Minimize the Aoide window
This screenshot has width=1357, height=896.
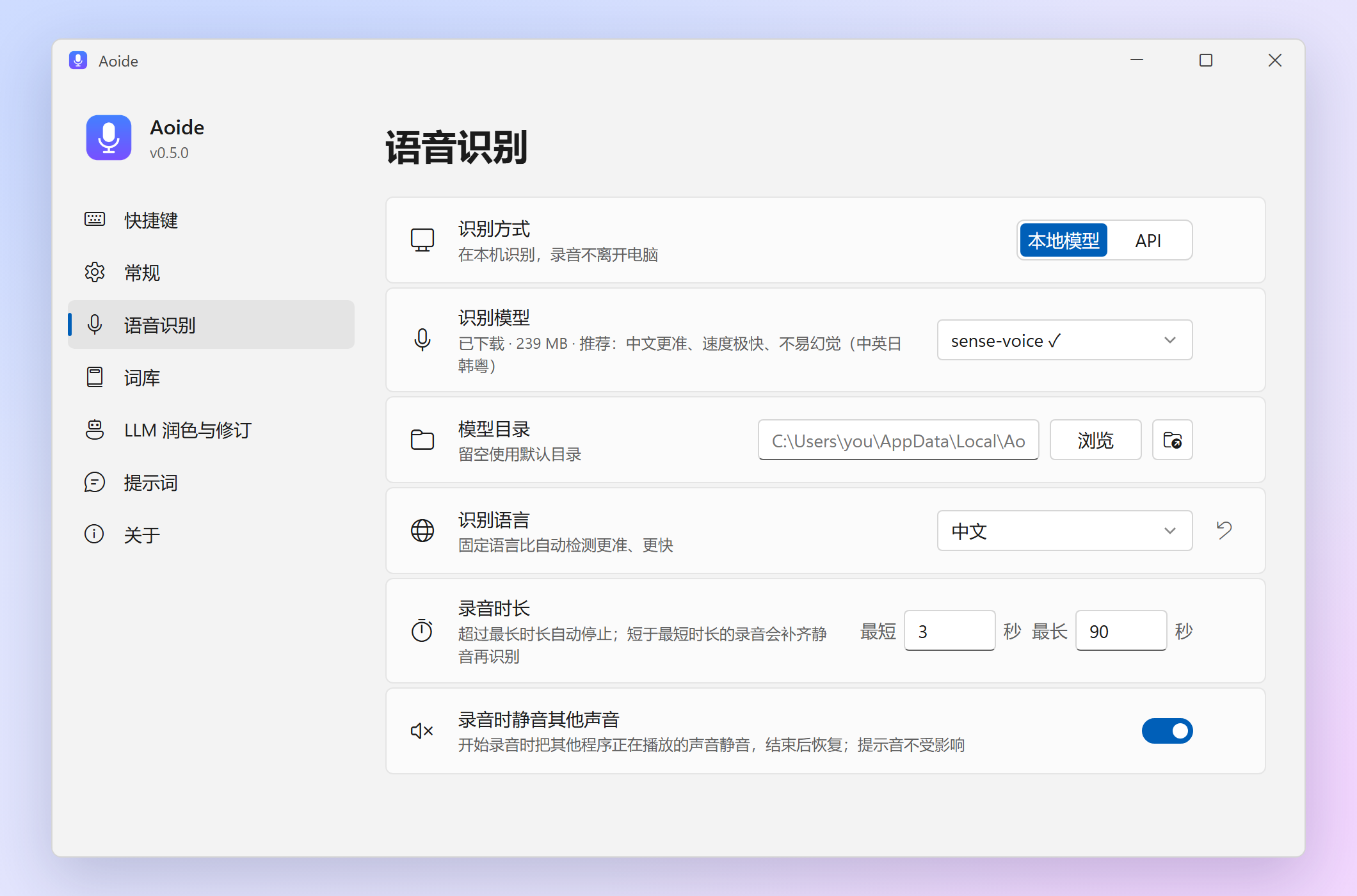(1137, 60)
